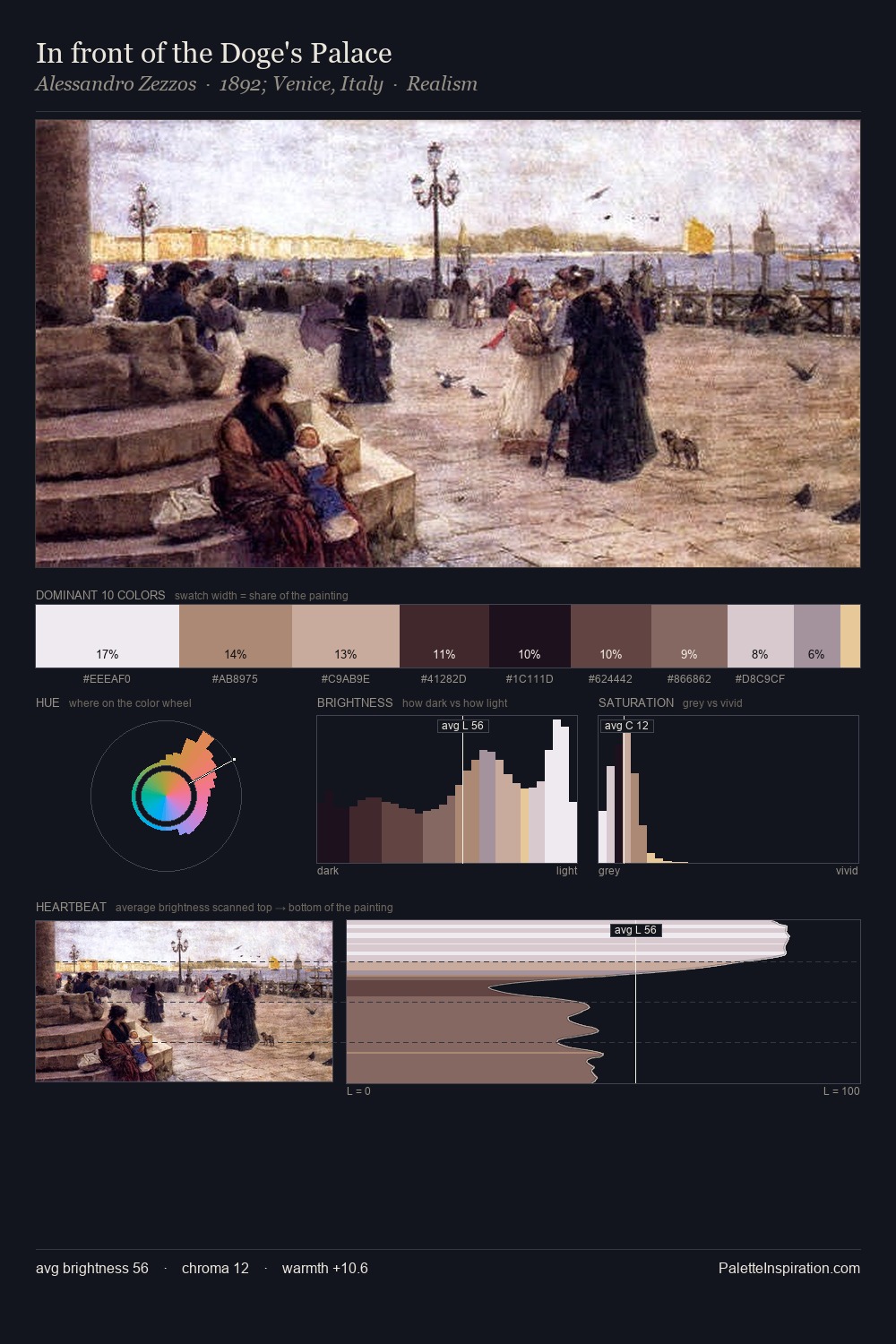
Task: Click the title 'In front of the Doge's Palace'
Action: [214, 53]
